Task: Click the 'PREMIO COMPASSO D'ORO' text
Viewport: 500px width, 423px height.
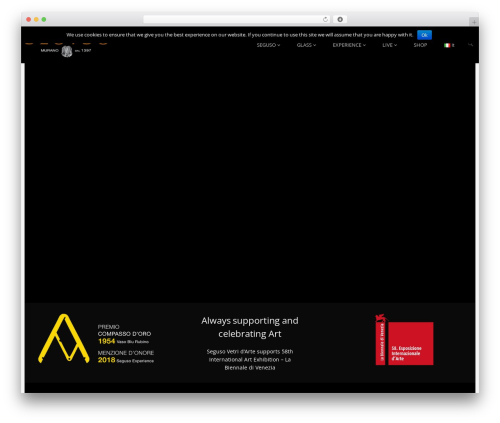Action: pyautogui.click(x=124, y=330)
